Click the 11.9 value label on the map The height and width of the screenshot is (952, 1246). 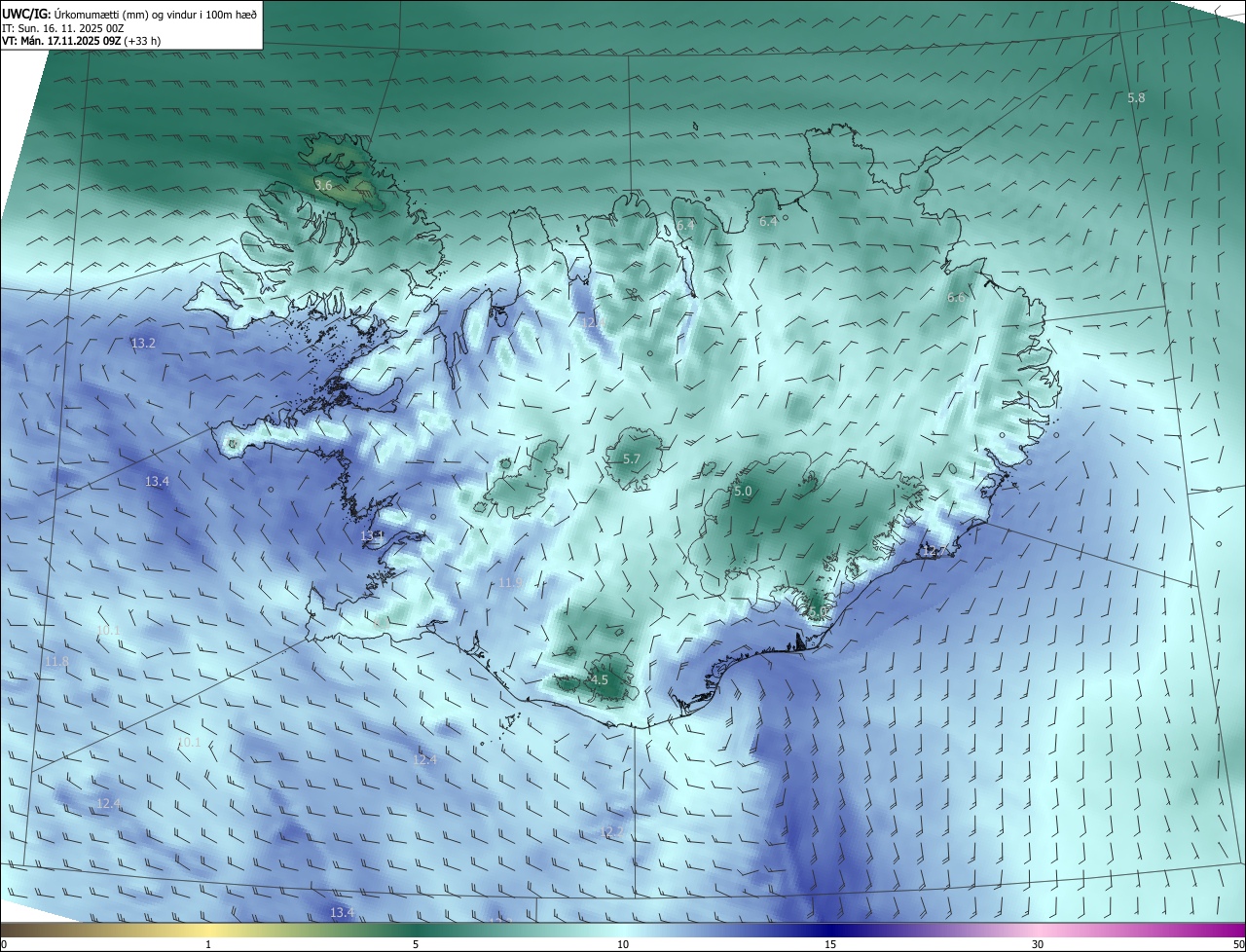click(x=510, y=583)
